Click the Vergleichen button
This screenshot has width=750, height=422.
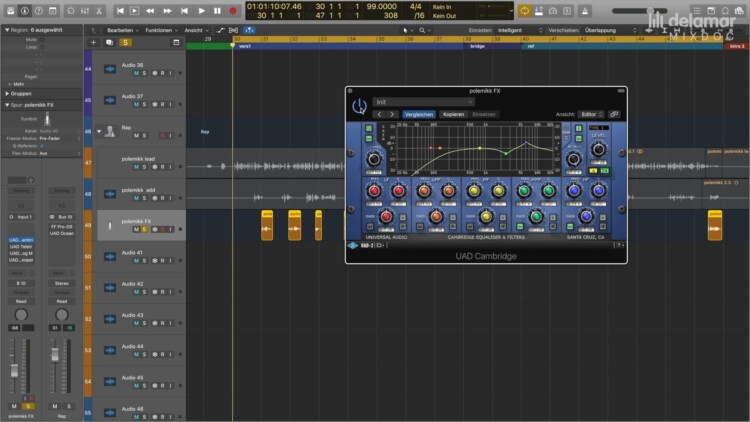(419, 114)
